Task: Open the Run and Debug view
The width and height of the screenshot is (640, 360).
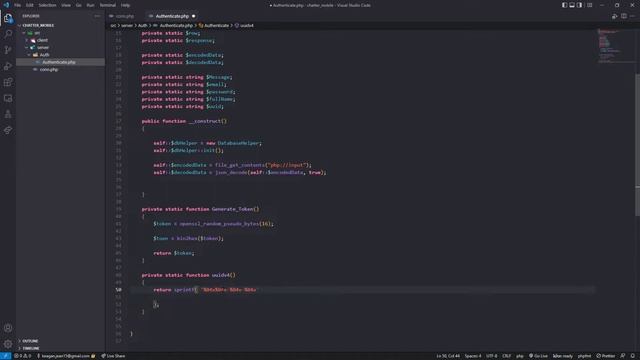Action: [8, 66]
